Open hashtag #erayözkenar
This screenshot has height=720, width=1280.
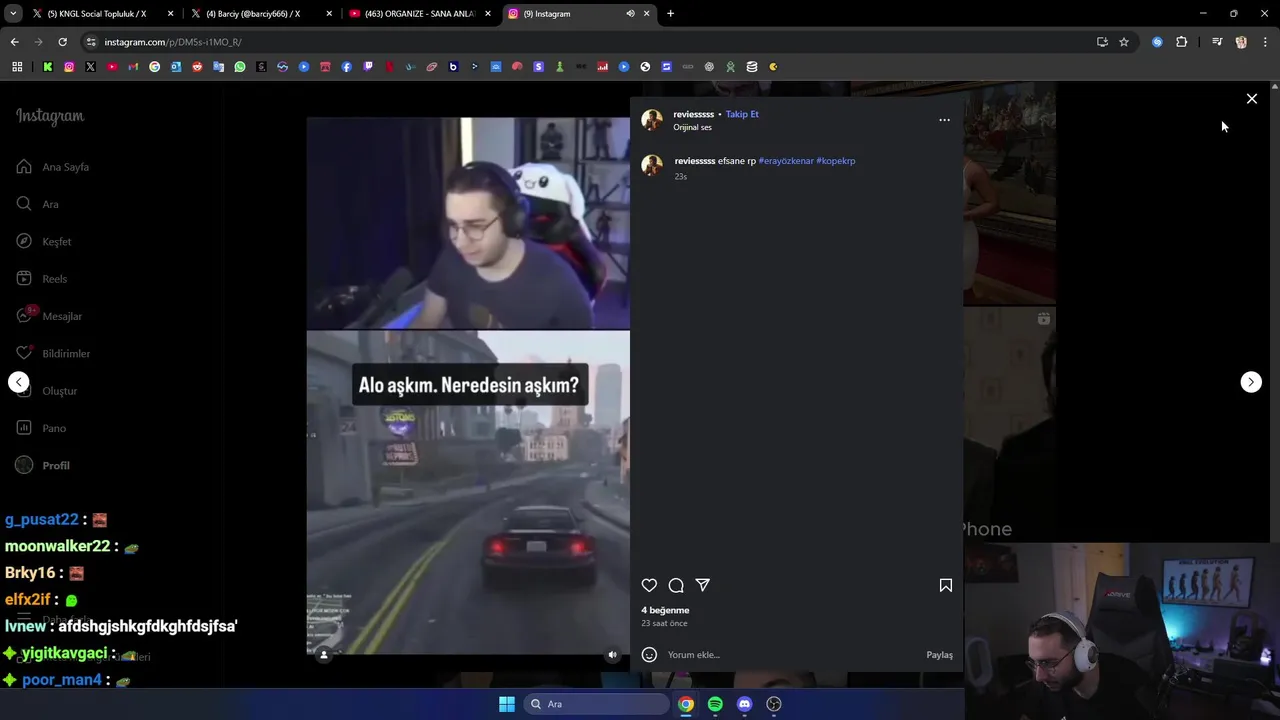(x=786, y=161)
